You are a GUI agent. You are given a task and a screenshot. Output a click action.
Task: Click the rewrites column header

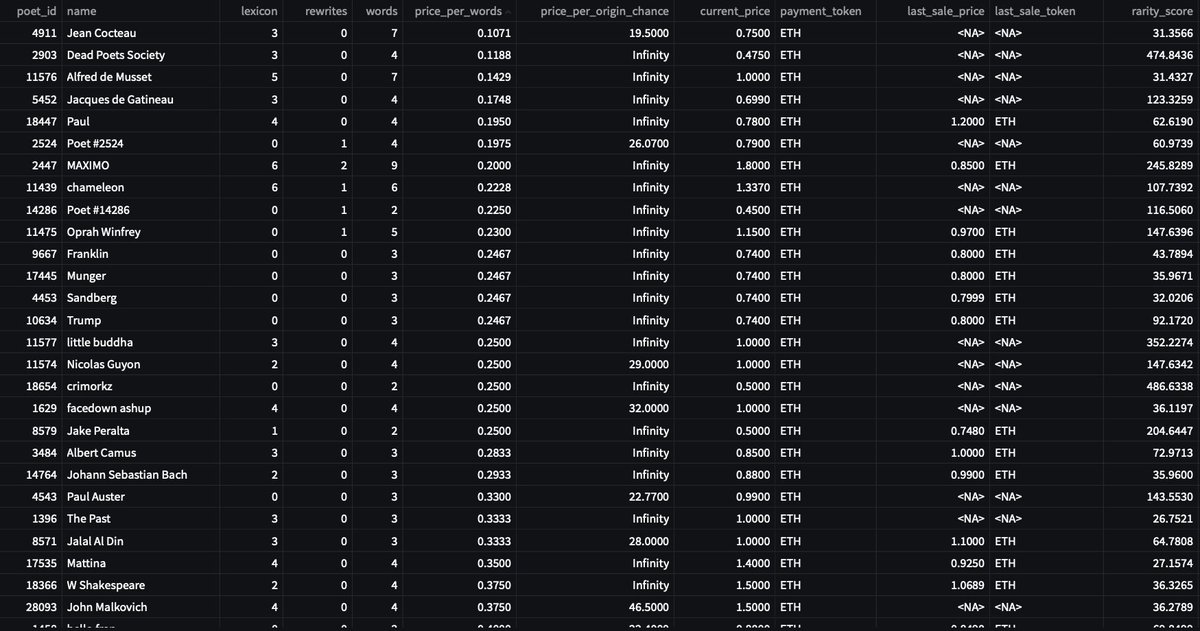(326, 11)
